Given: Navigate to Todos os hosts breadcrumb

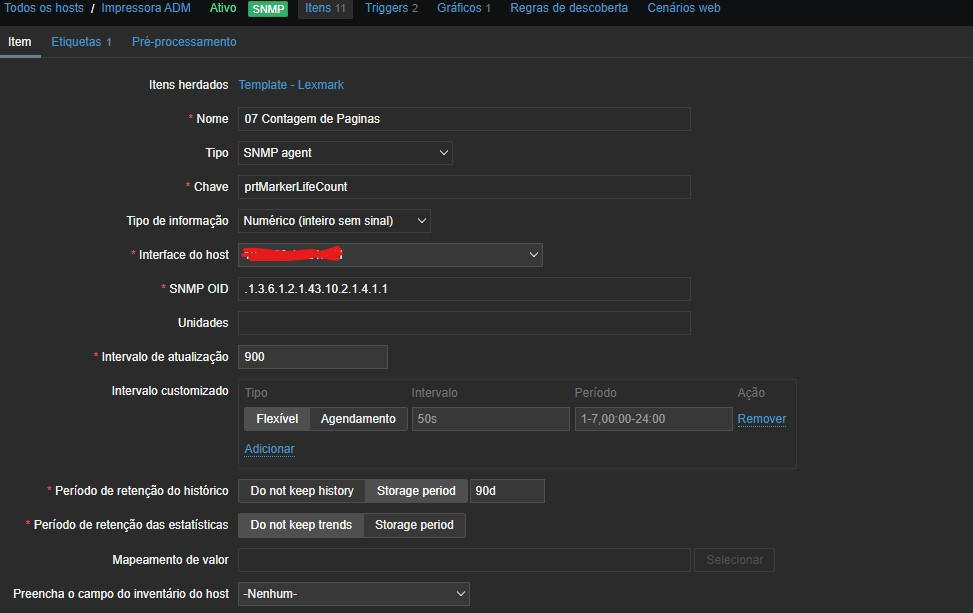Looking at the screenshot, I should (x=44, y=8).
